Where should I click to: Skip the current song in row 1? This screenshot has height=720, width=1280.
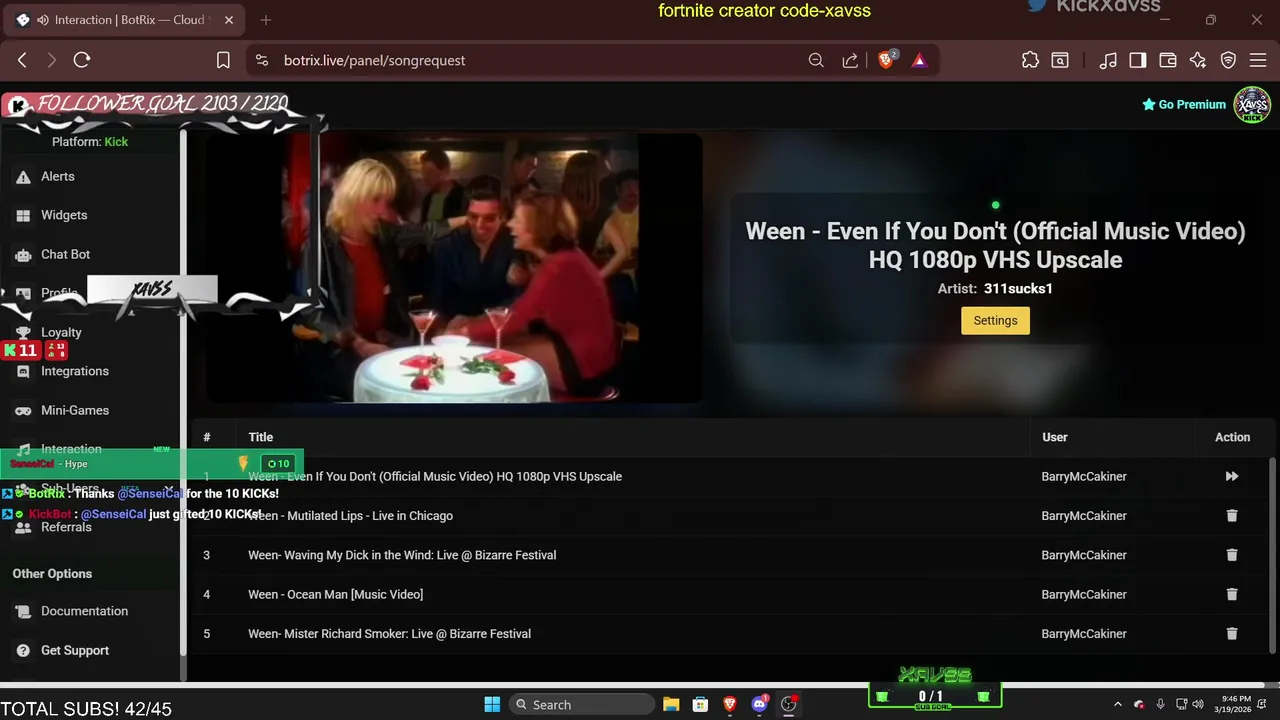click(x=1232, y=477)
